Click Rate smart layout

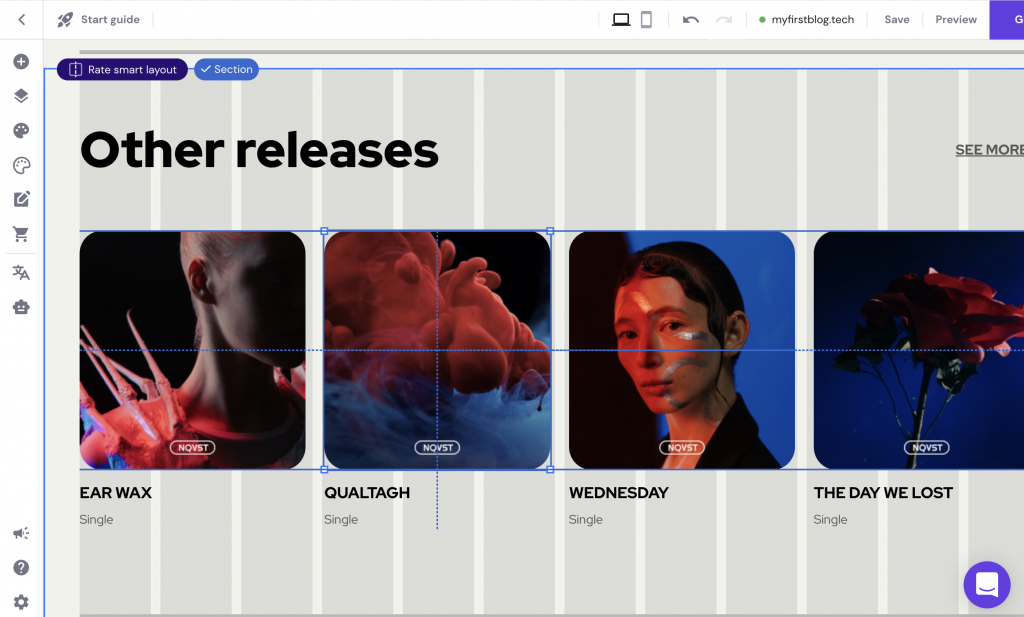pos(122,69)
